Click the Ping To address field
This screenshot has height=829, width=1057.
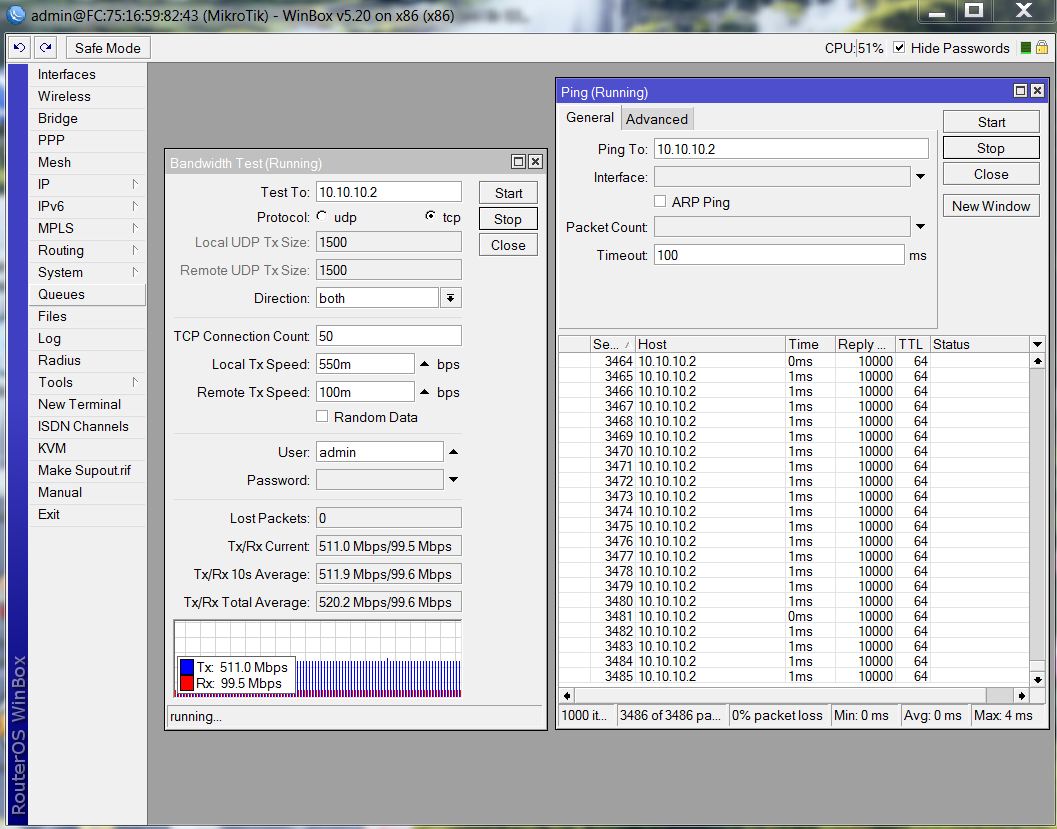791,149
